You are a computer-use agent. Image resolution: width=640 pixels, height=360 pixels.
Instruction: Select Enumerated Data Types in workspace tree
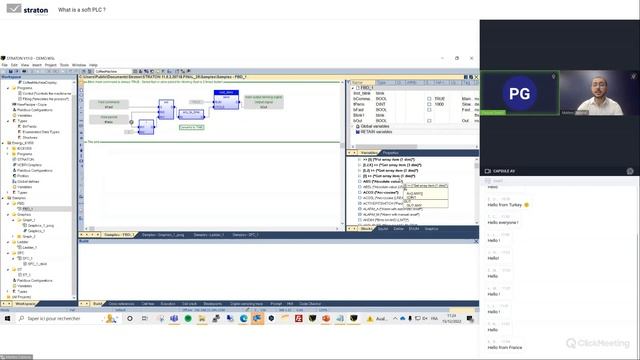coord(41,132)
